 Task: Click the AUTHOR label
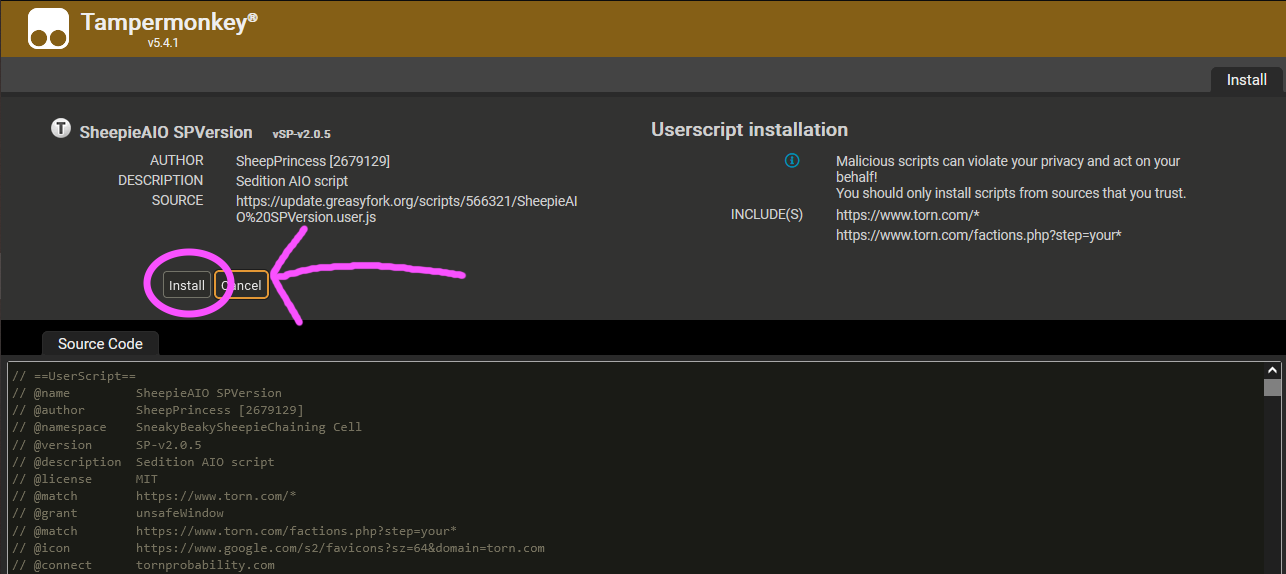pos(177,160)
